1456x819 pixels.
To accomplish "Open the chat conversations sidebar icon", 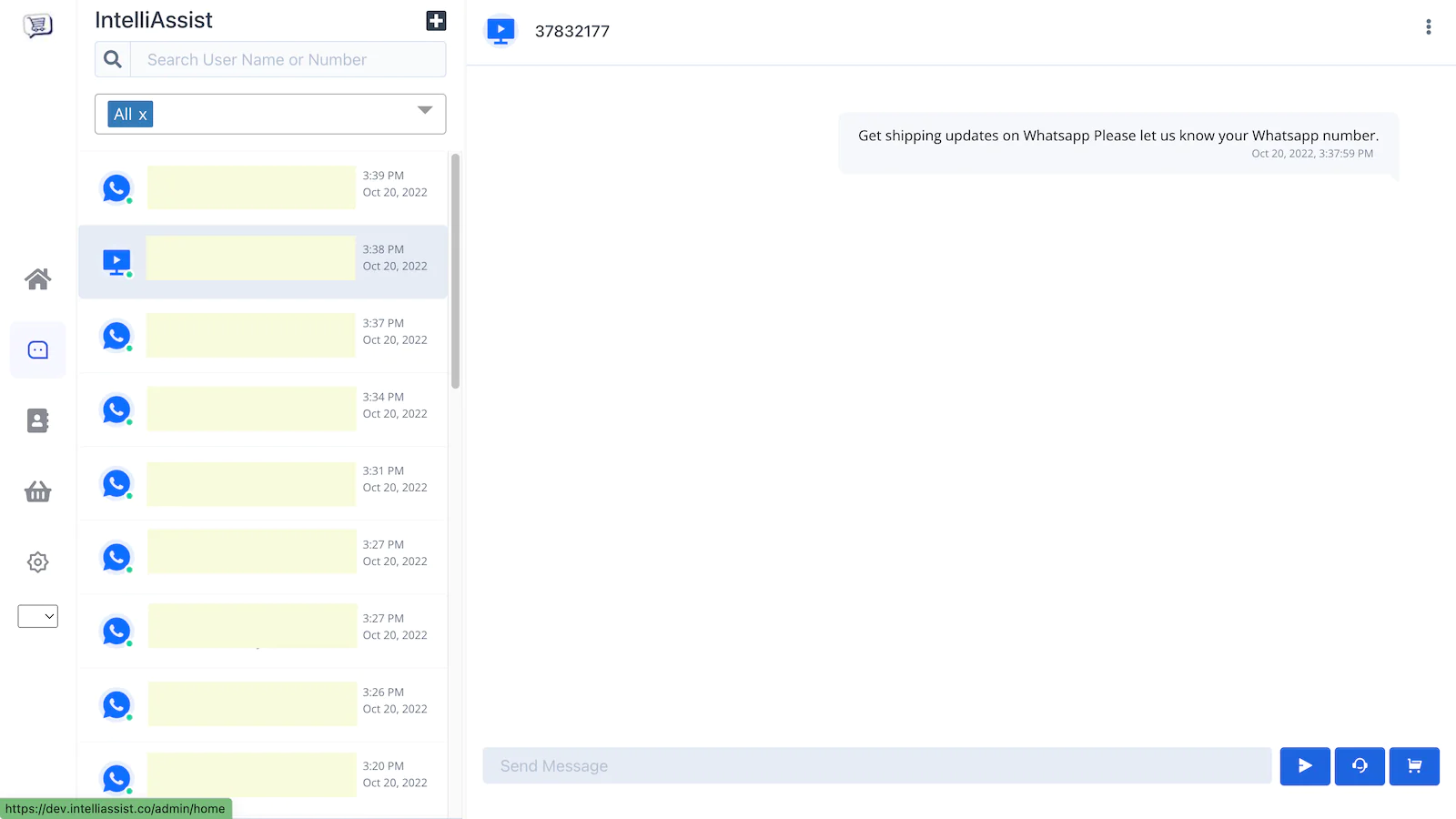I will 37,350.
